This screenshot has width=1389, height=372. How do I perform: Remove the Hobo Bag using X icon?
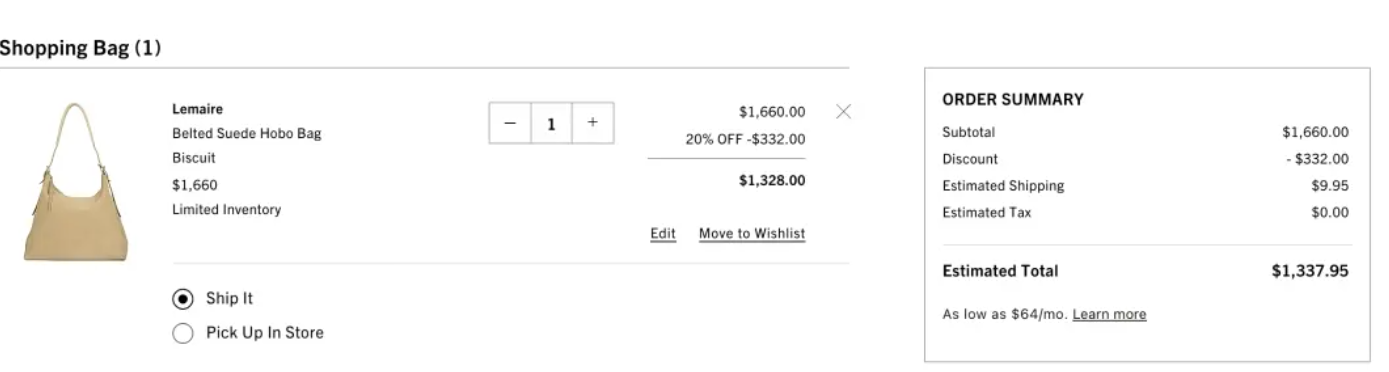coord(843,111)
